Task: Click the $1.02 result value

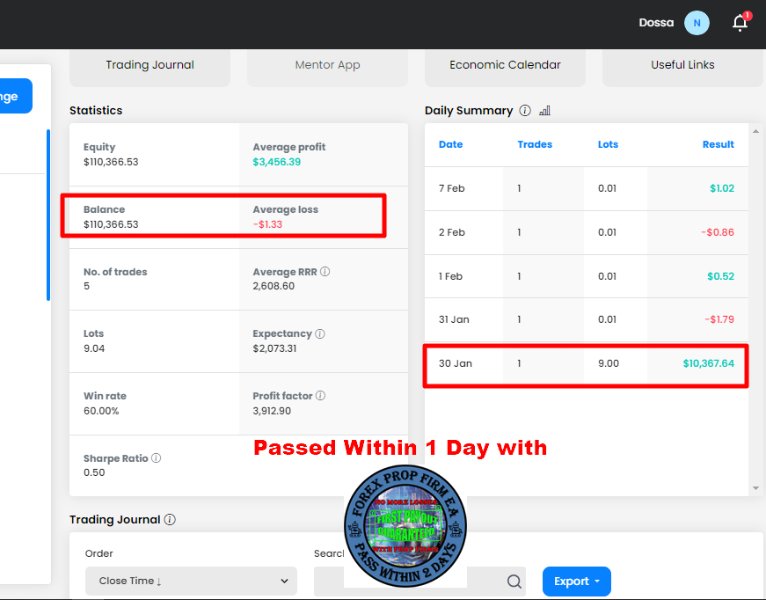Action: tap(722, 188)
